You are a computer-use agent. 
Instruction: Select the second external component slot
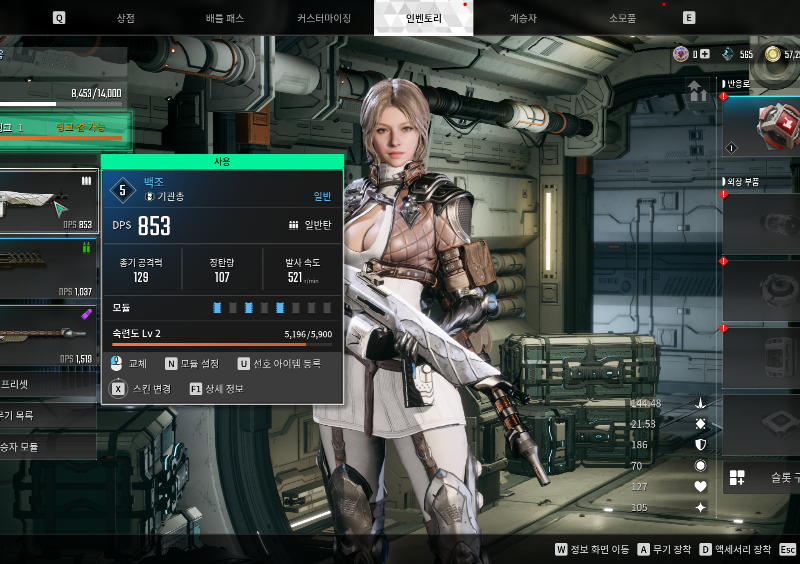(762, 291)
